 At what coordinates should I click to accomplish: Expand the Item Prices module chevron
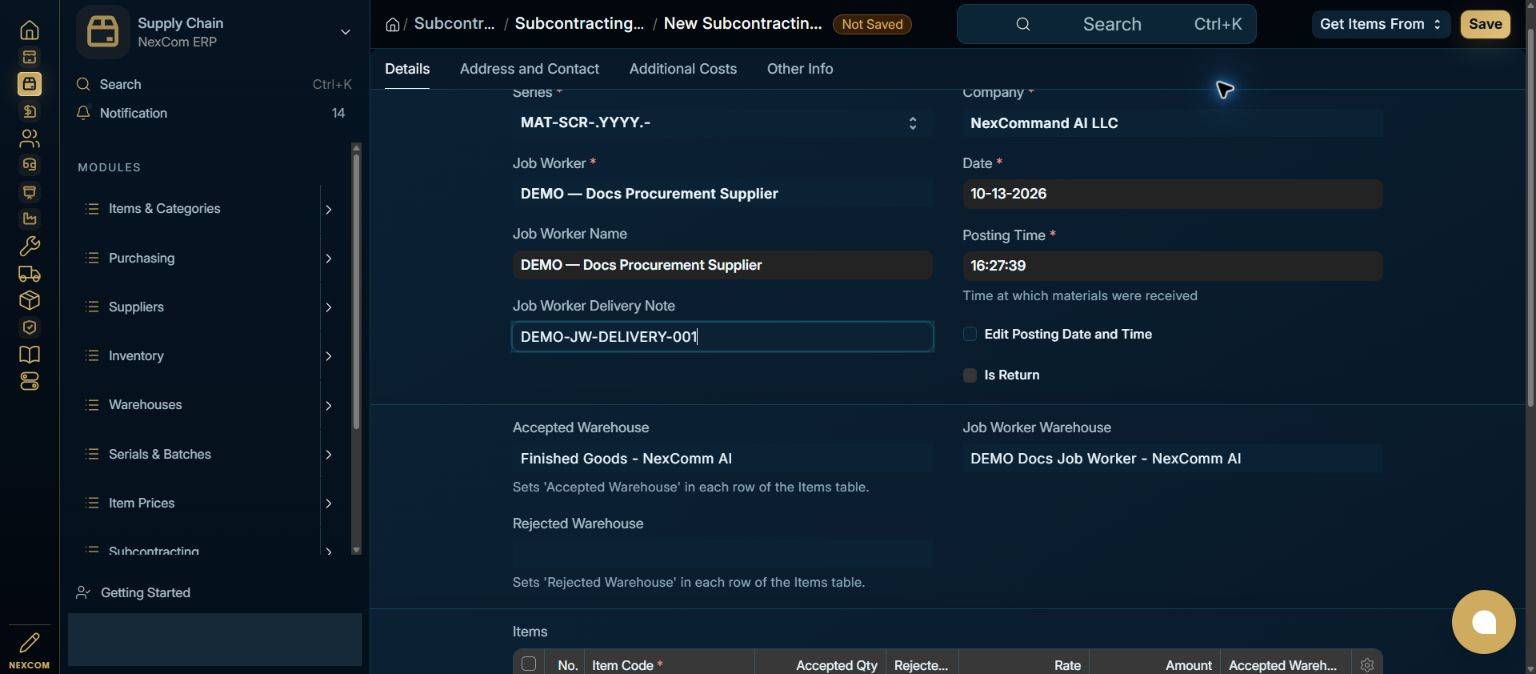pos(328,503)
